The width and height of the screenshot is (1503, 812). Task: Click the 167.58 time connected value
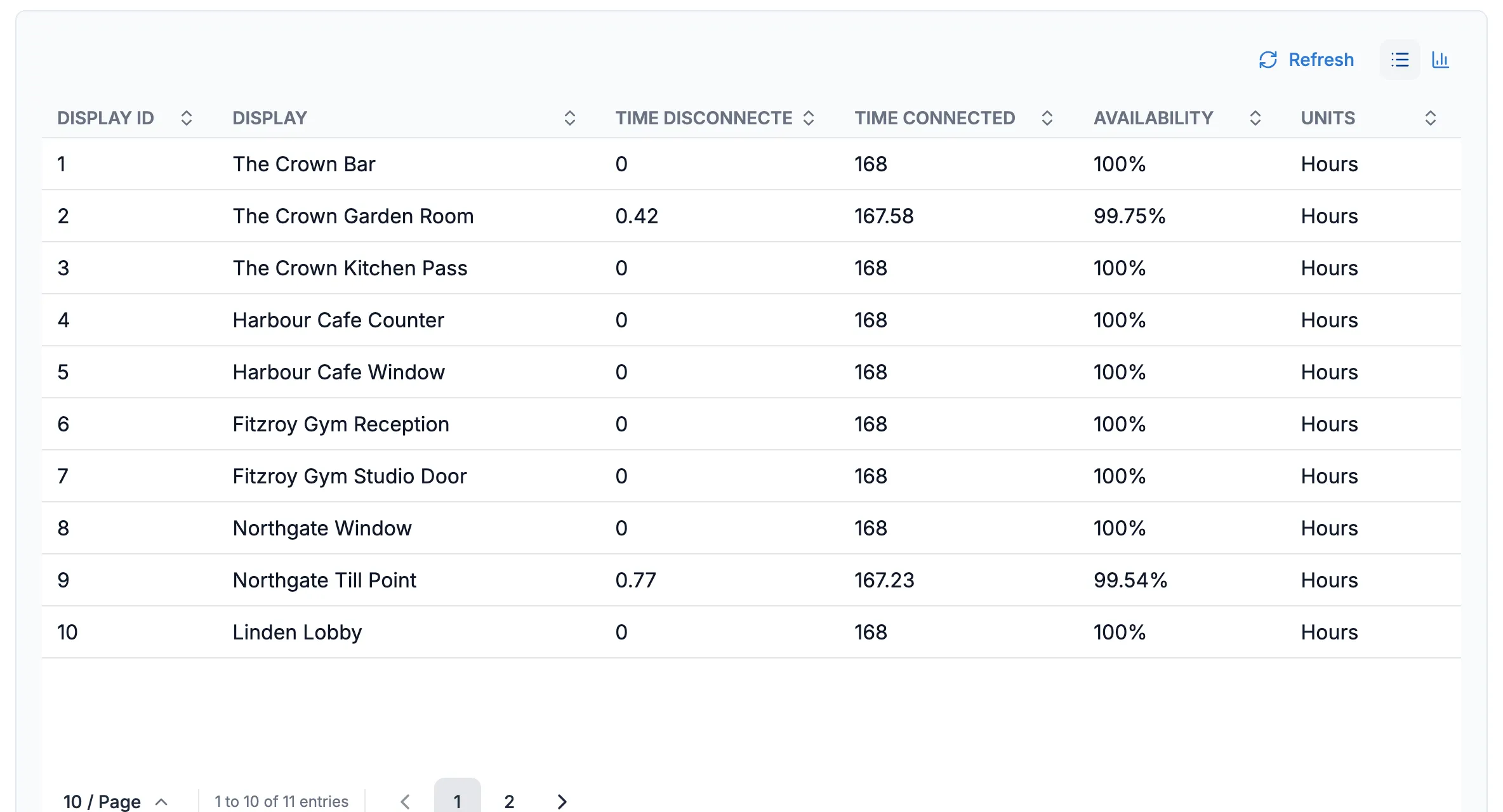point(884,216)
